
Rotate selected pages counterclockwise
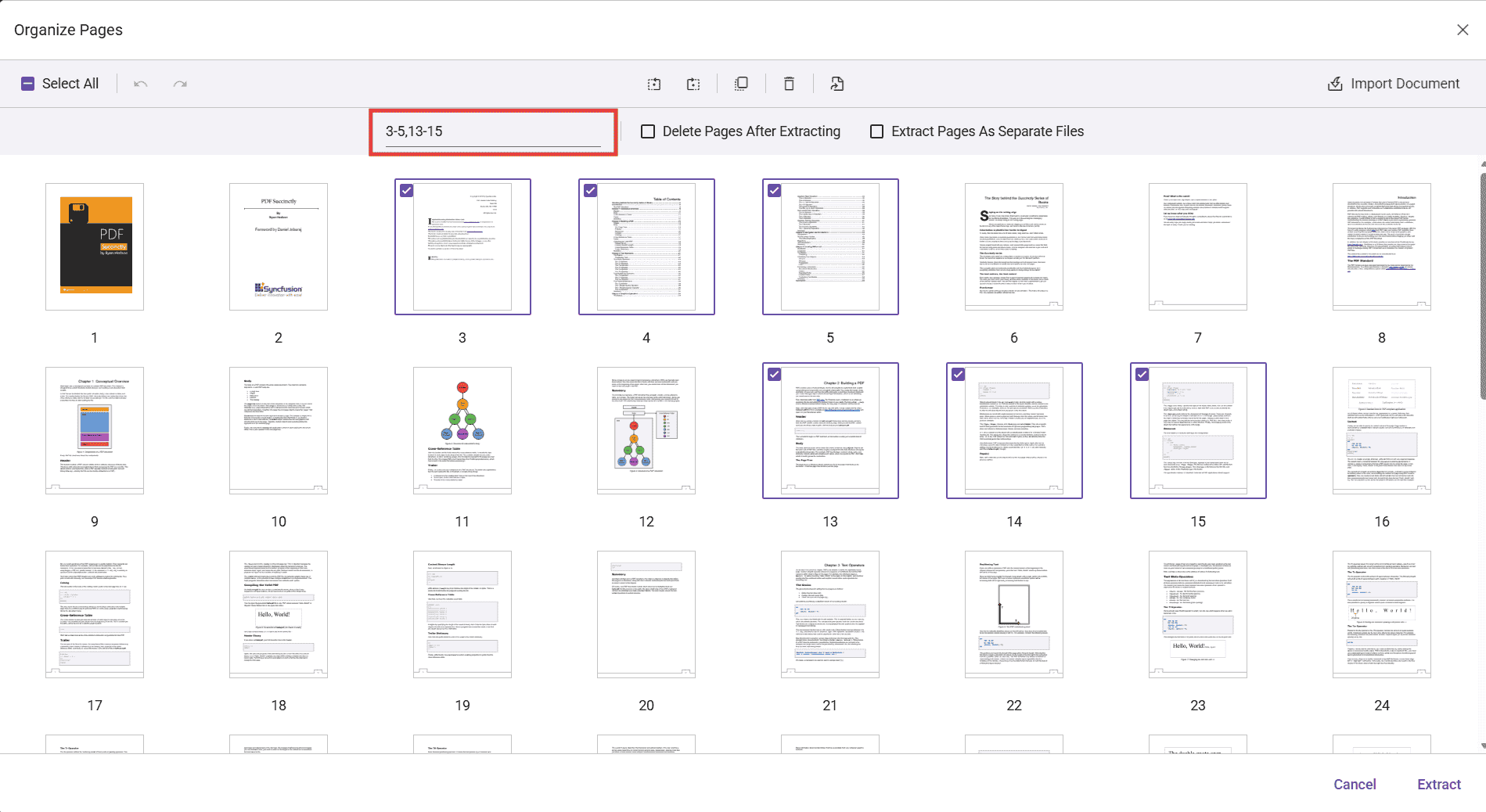coord(654,84)
